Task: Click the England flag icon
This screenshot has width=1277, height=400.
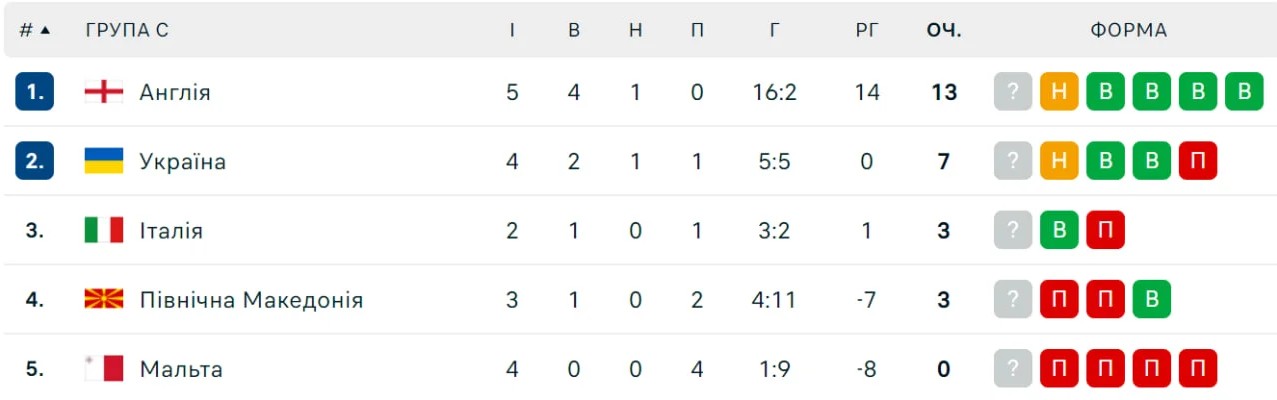Action: coord(103,92)
